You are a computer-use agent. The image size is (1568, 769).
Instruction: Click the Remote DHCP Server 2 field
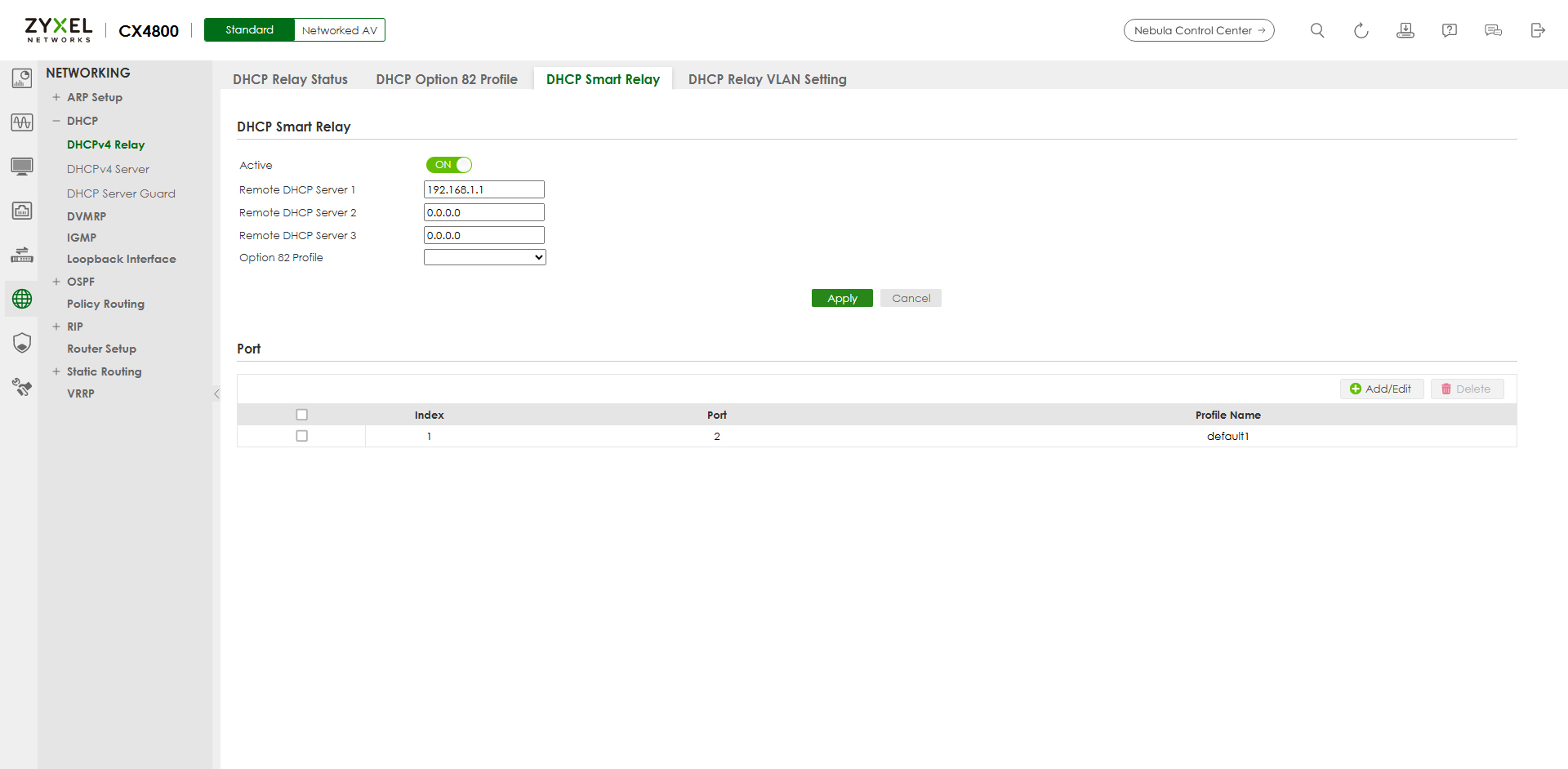pos(483,212)
